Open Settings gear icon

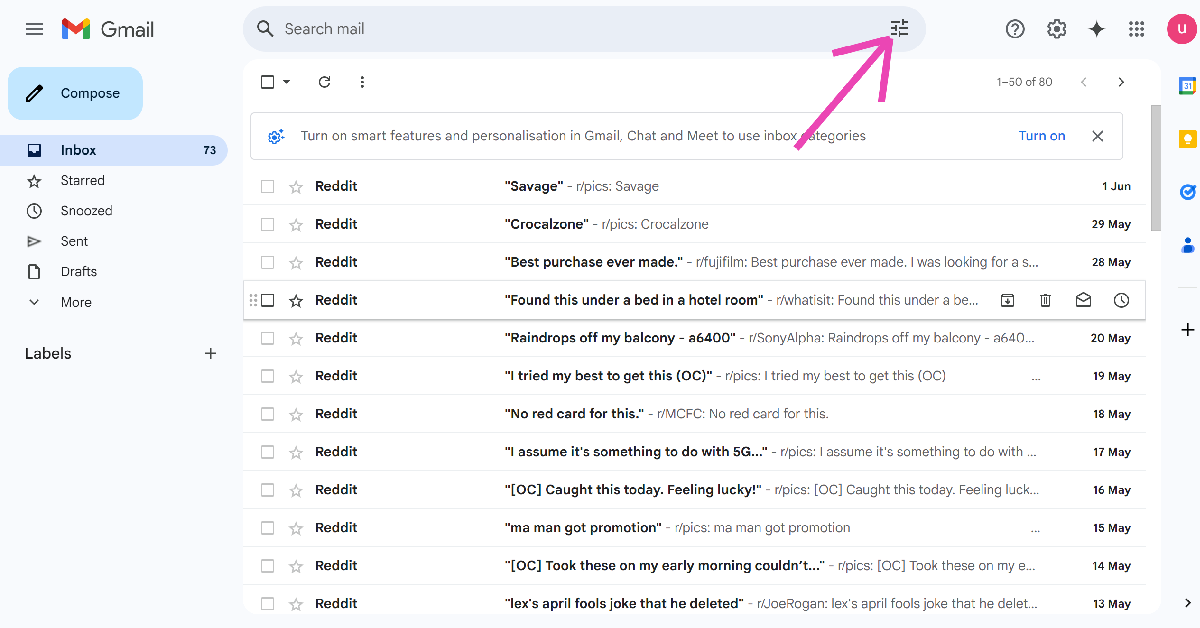(1056, 29)
